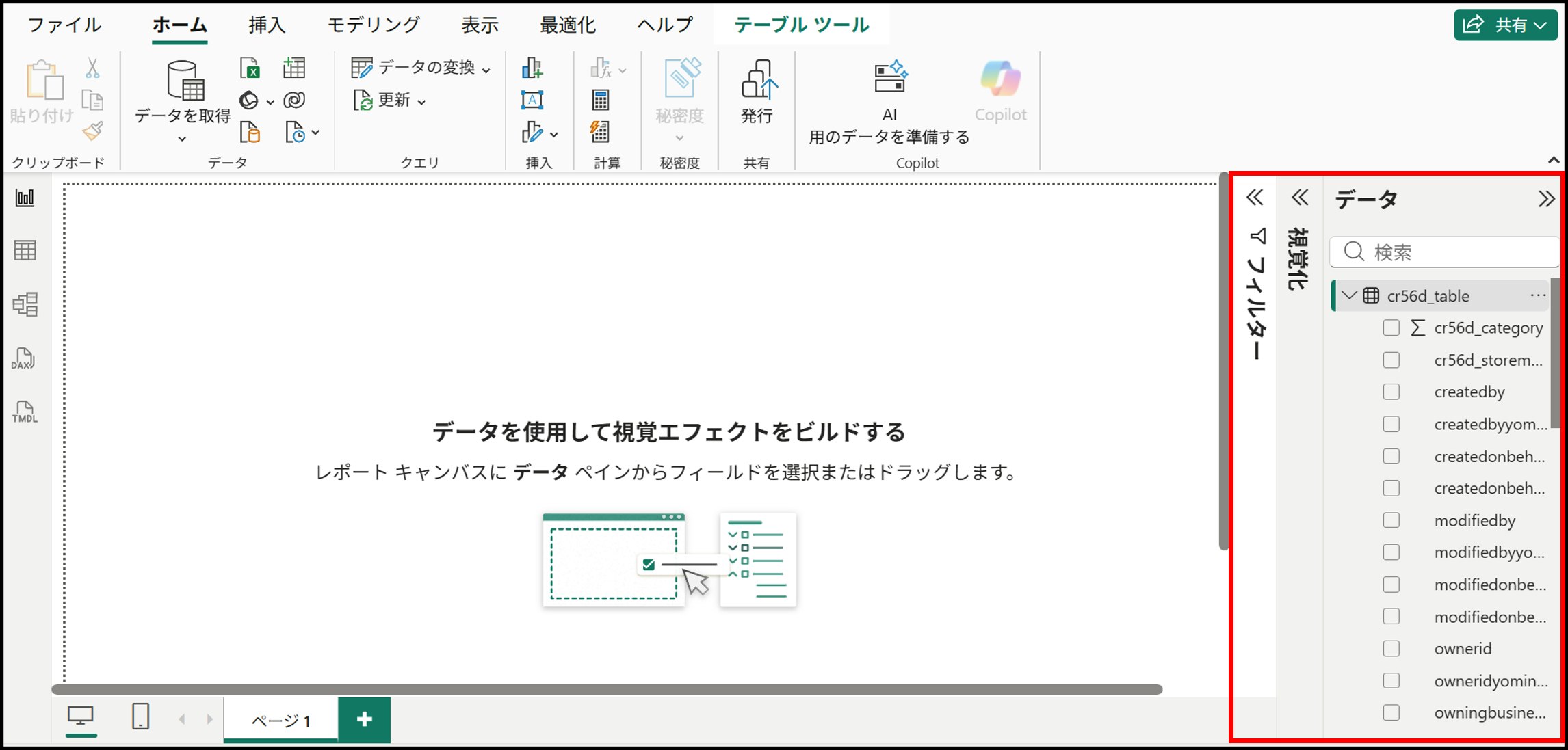The width and height of the screenshot is (1568, 750).
Task: Check the createdby field checkbox
Action: point(1391,392)
